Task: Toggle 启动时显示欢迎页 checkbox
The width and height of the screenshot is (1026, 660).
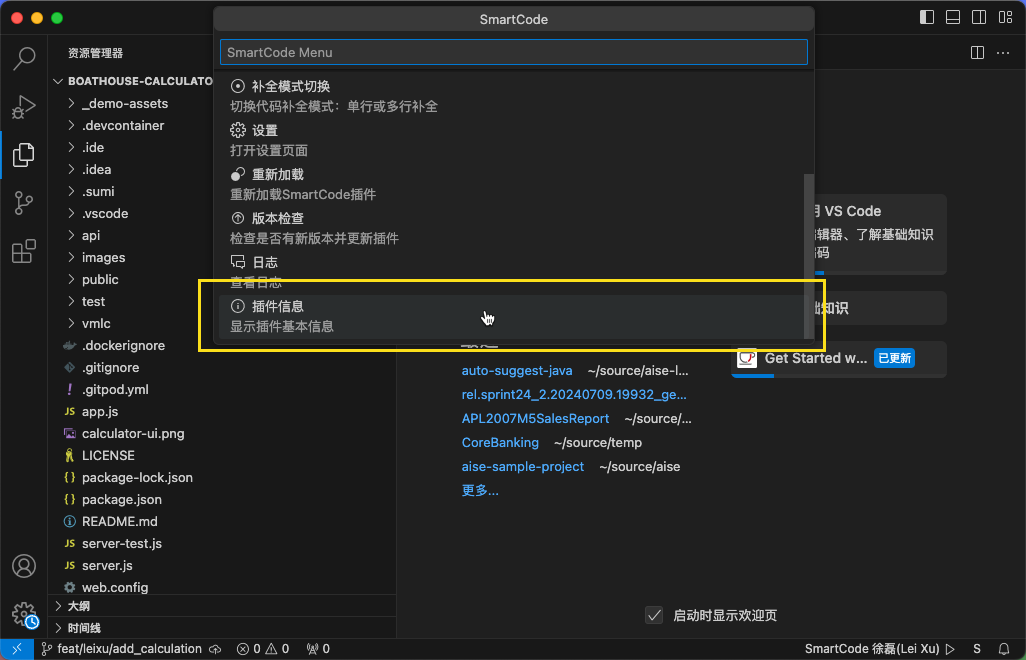Action: pos(654,615)
